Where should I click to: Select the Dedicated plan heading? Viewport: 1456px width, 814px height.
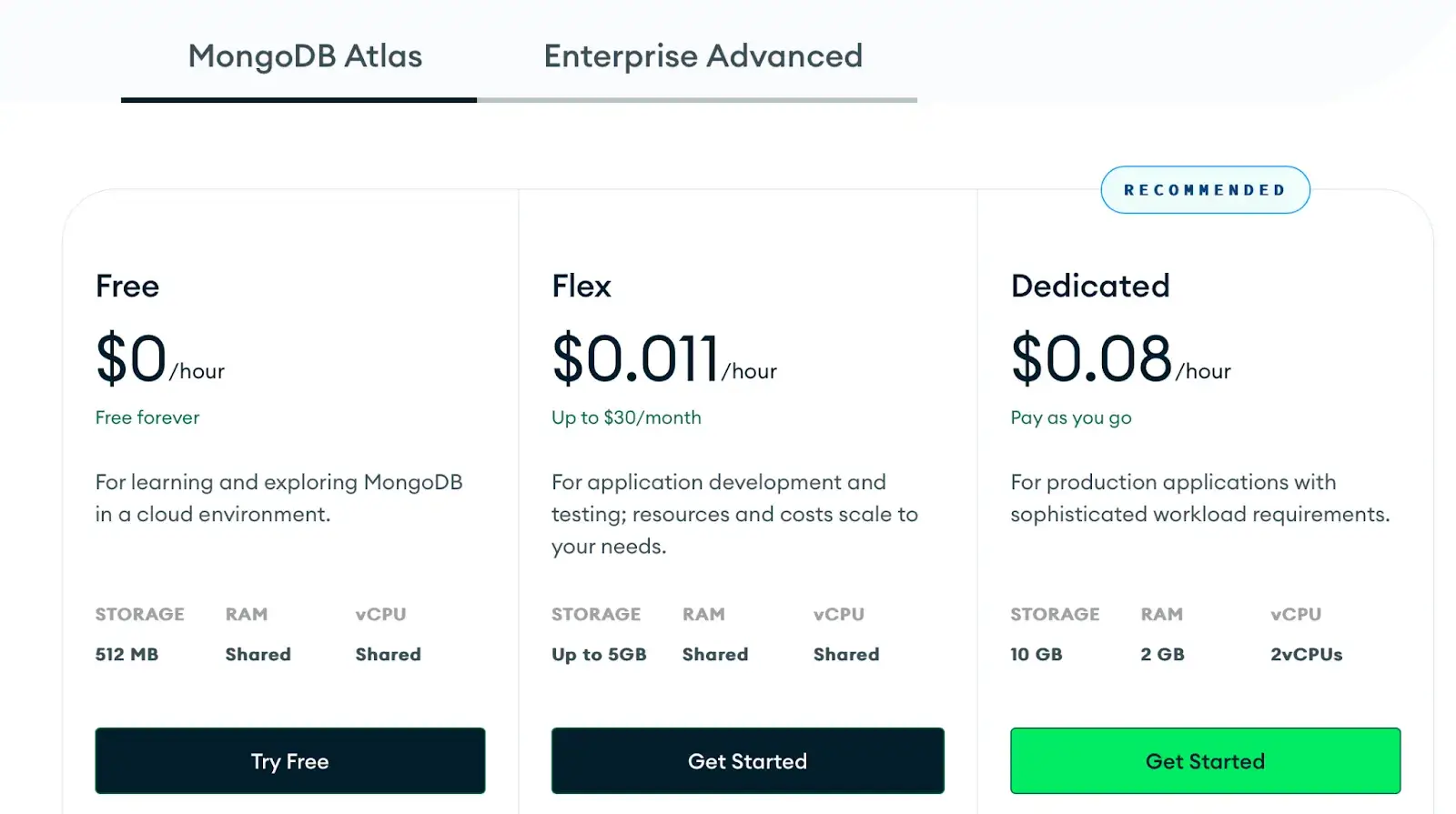tap(1089, 286)
